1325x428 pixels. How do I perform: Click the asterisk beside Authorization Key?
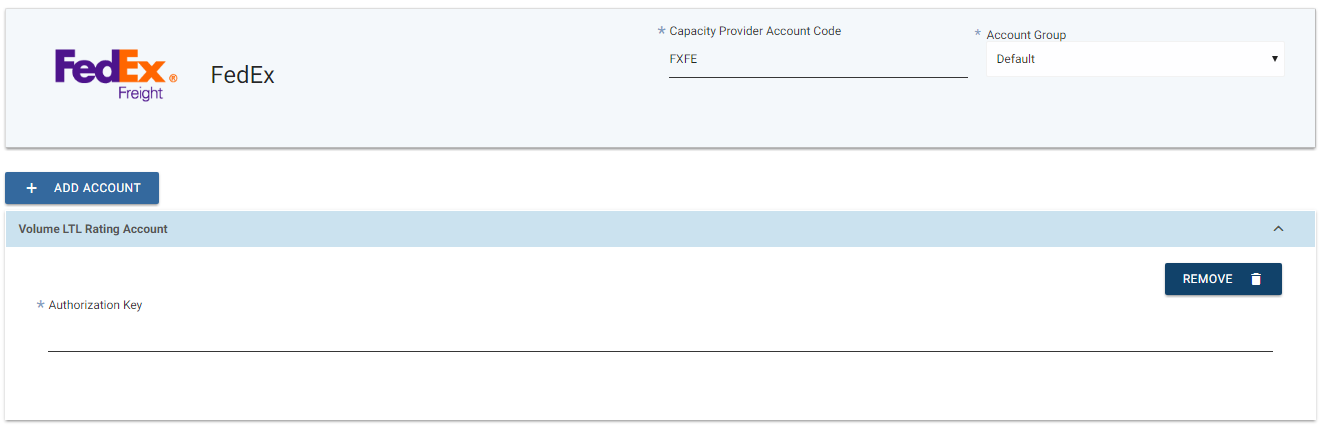tap(40, 304)
